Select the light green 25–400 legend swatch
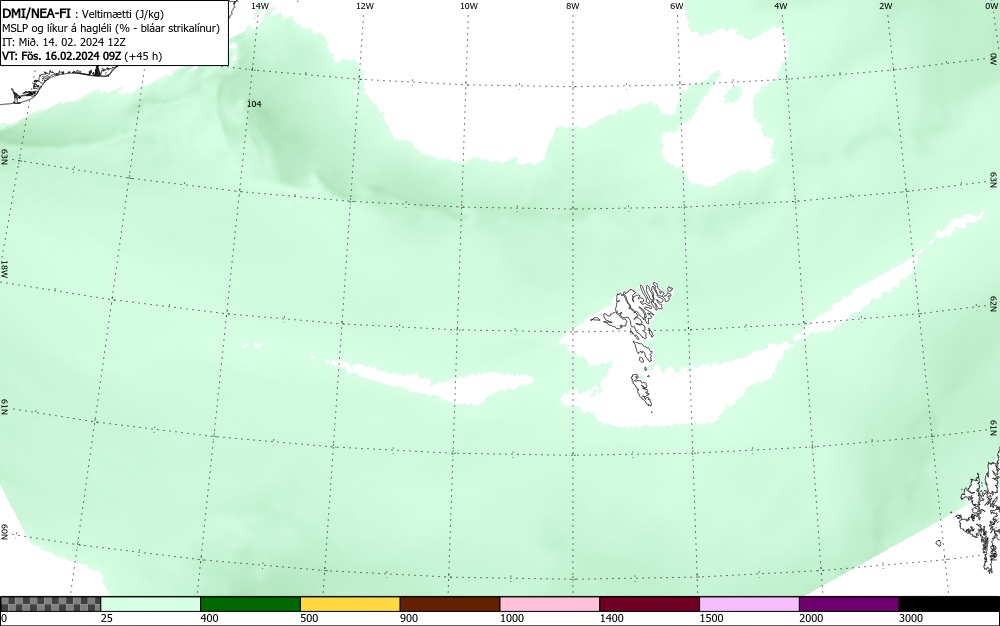 coord(151,604)
